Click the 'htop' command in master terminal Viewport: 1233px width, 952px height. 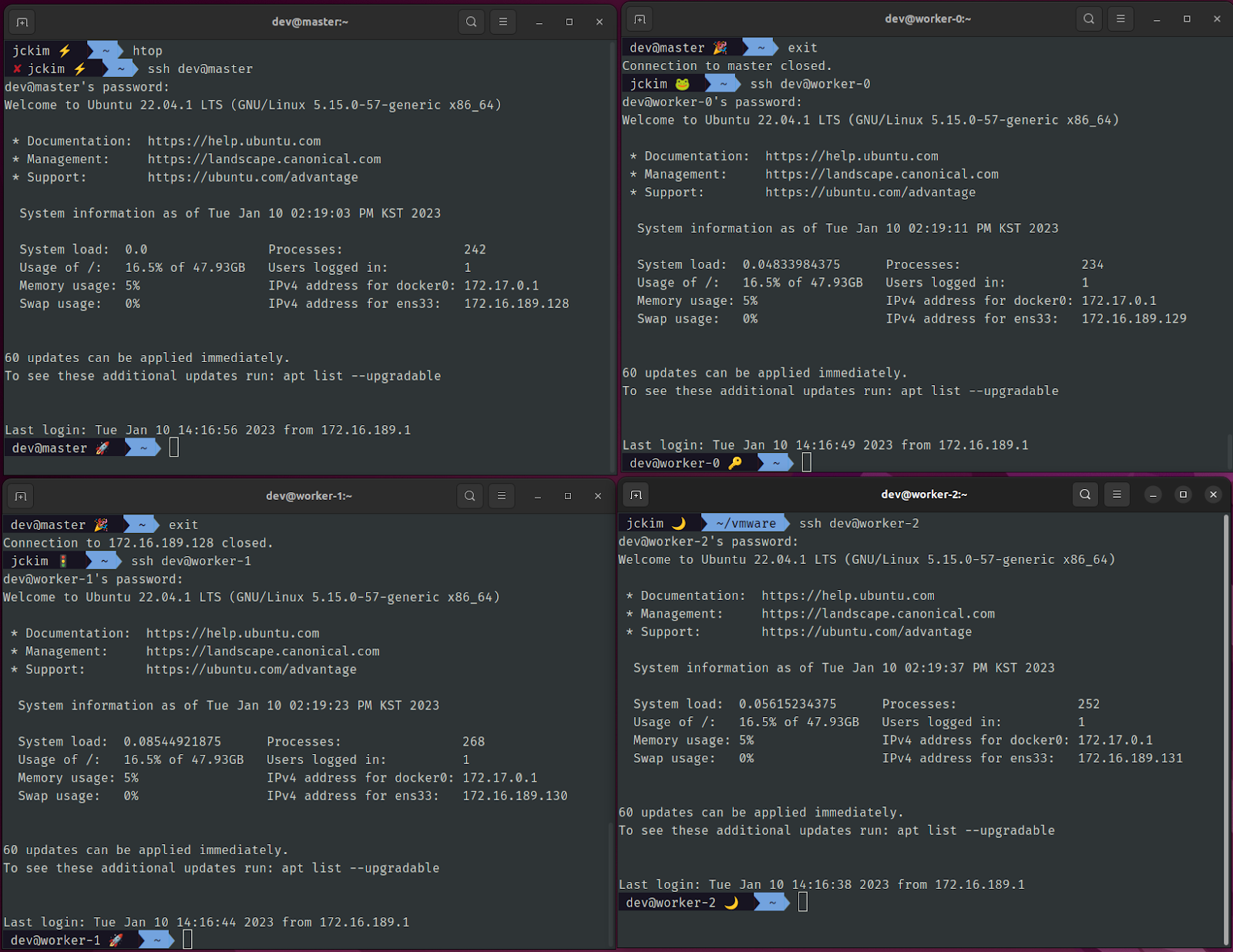(147, 51)
